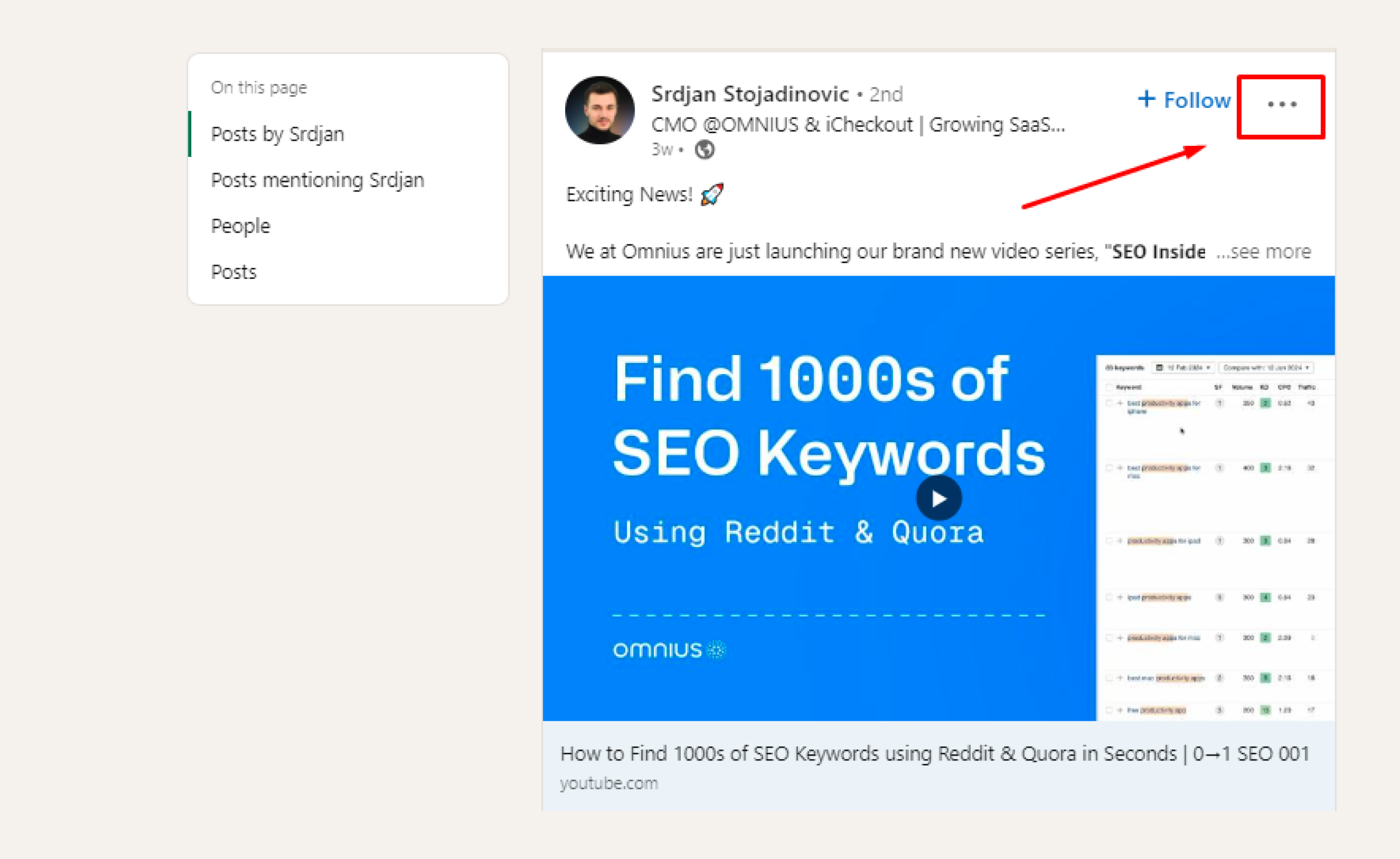Click the globe visibility icon
This screenshot has height=859, width=1400.
[704, 150]
